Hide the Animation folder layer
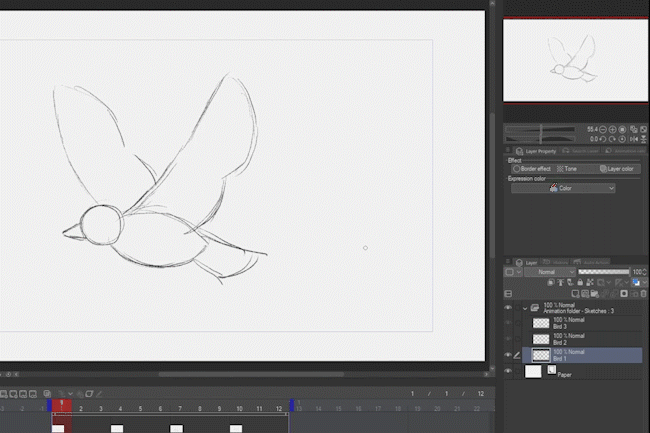Viewport: 650px width, 433px height. click(x=509, y=308)
